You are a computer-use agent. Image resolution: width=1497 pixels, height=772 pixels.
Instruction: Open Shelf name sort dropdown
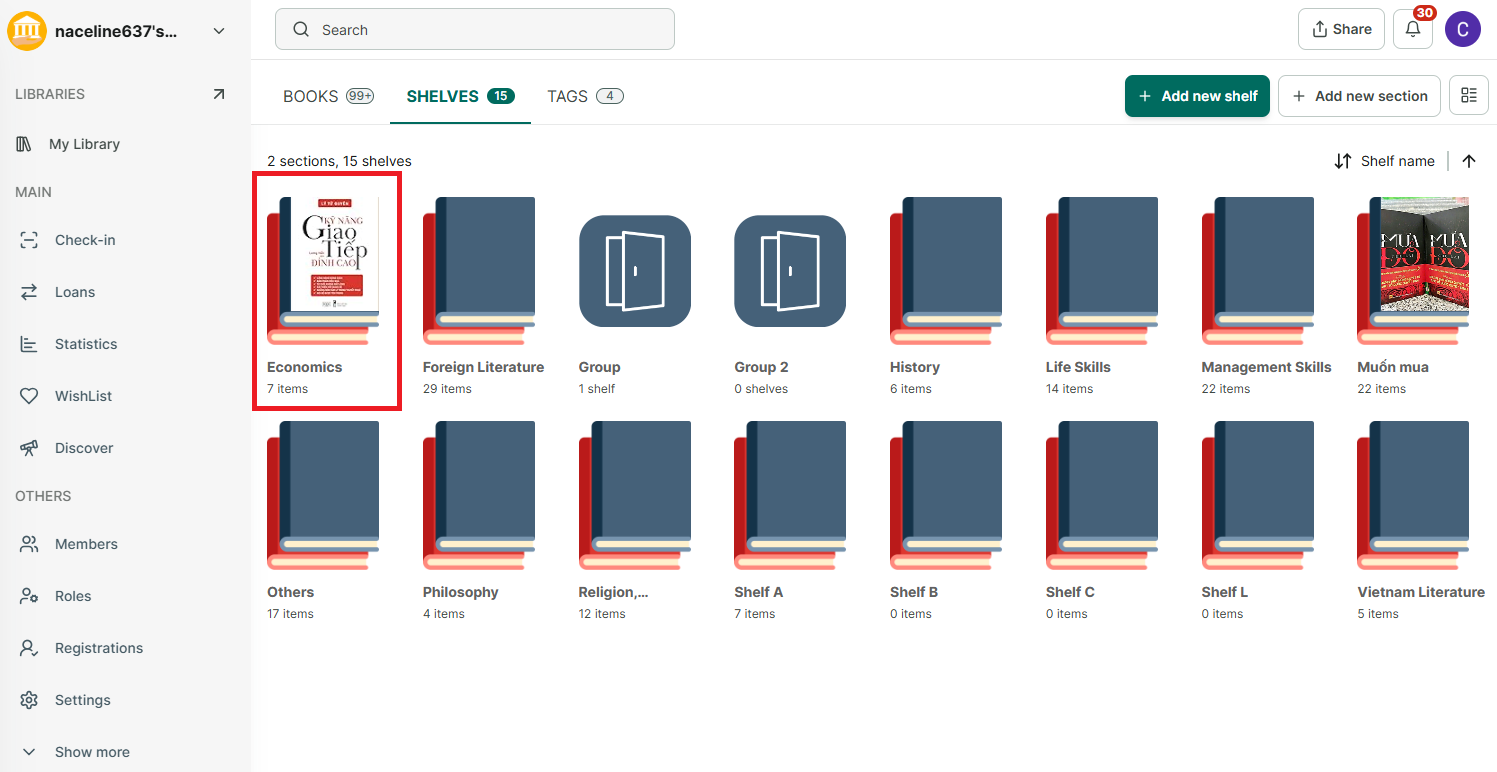(x=1385, y=161)
